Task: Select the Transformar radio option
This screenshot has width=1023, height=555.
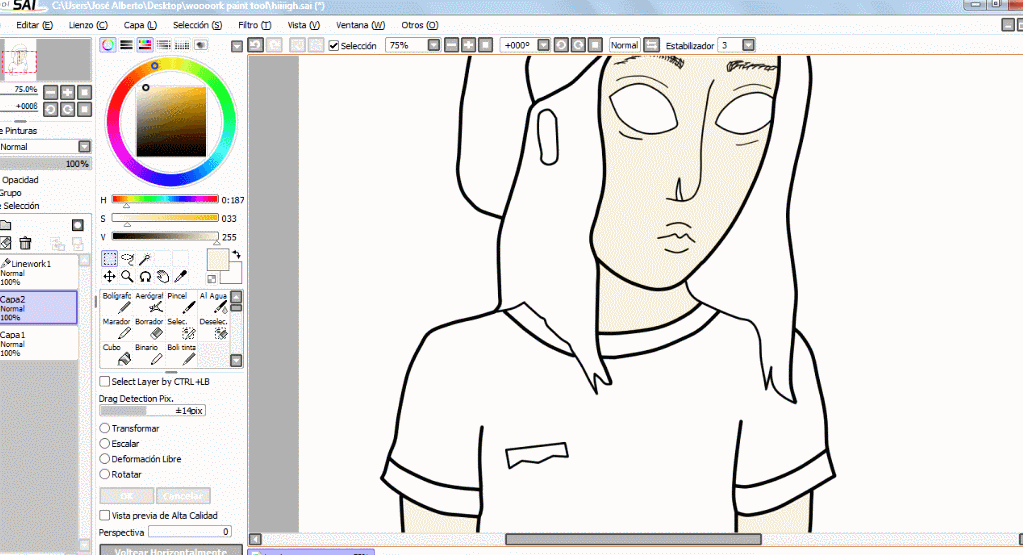Action: (104, 428)
